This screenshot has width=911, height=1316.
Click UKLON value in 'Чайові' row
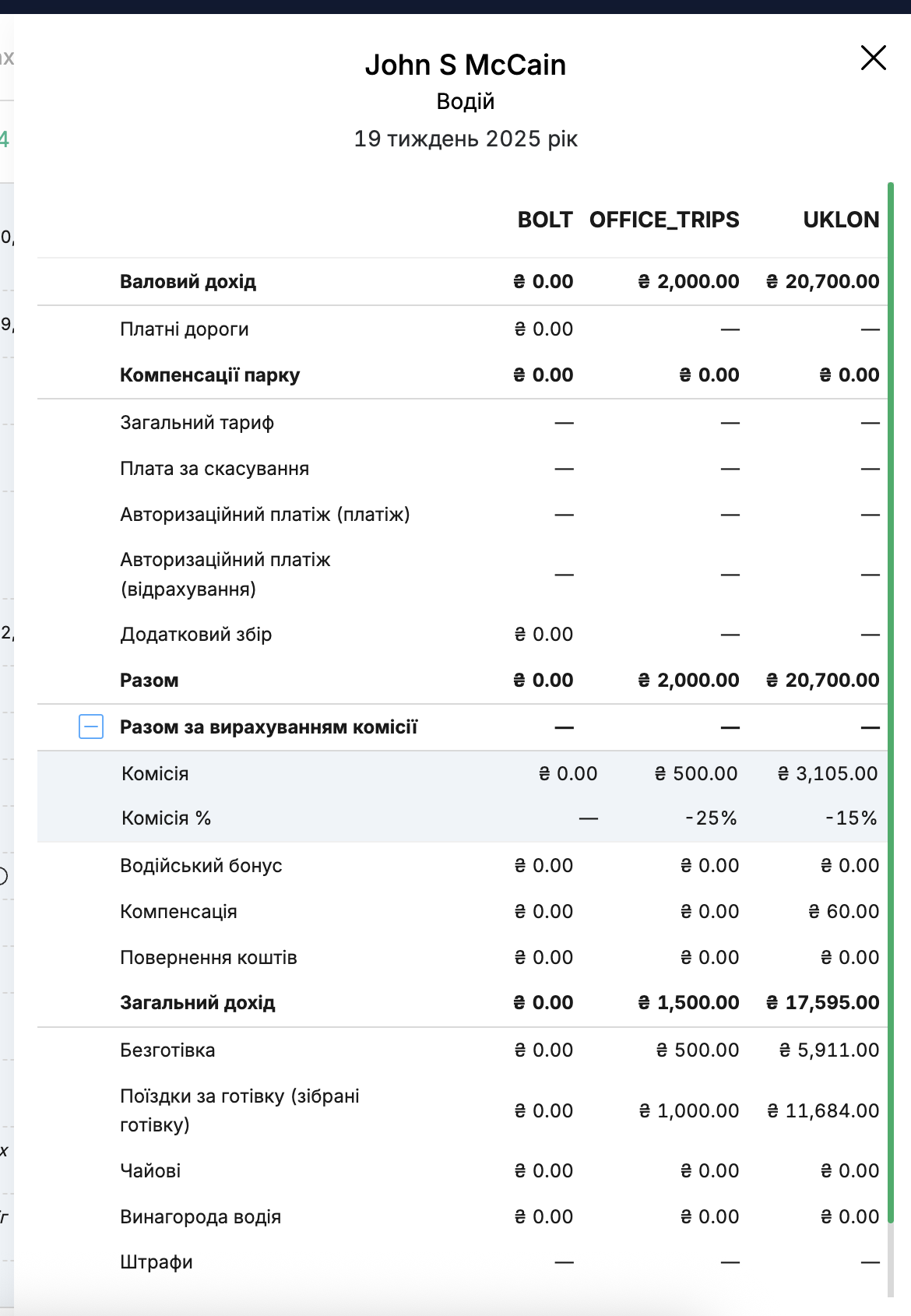[849, 1170]
